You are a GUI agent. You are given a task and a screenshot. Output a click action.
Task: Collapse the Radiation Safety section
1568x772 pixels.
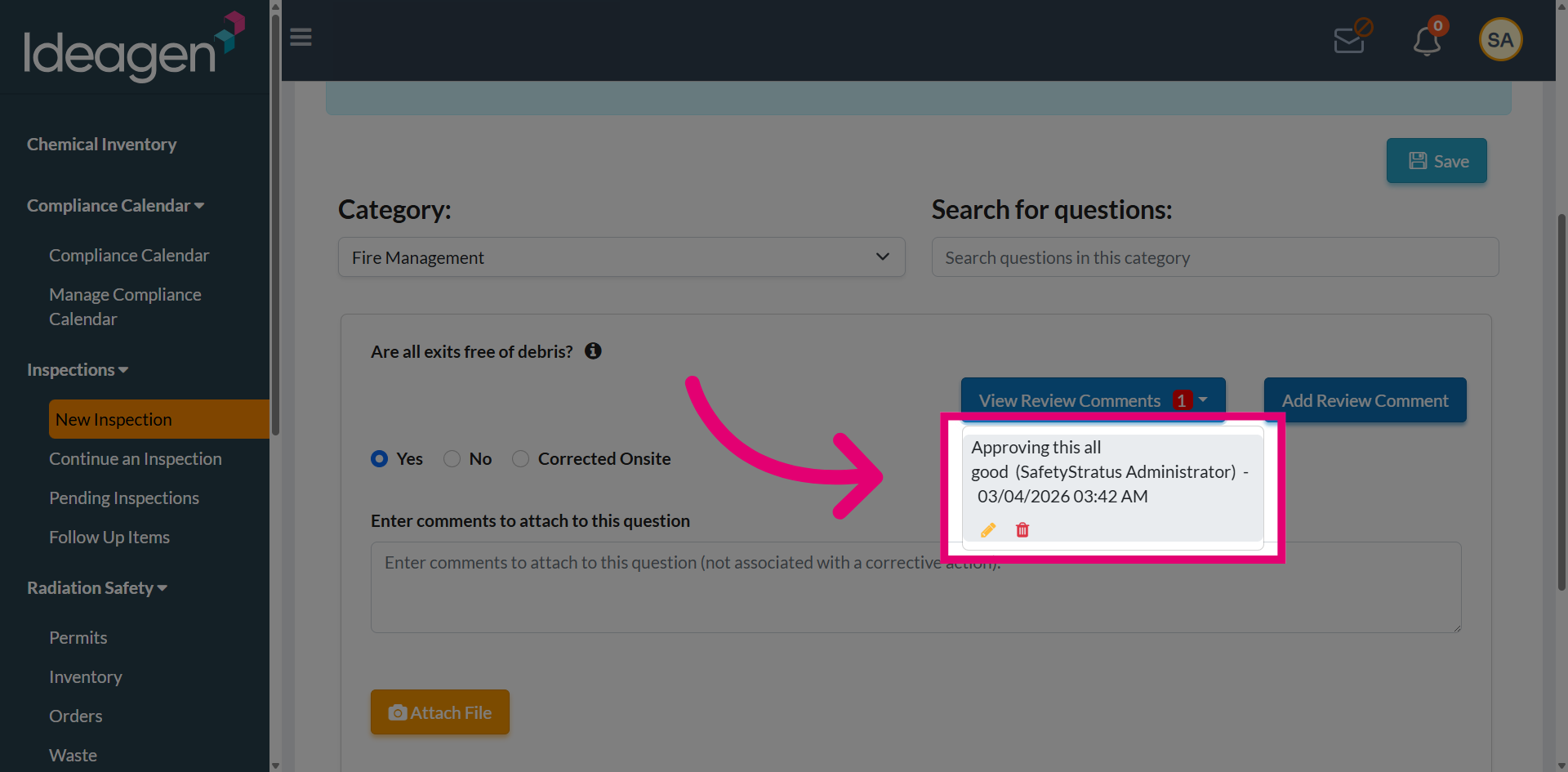tap(96, 588)
